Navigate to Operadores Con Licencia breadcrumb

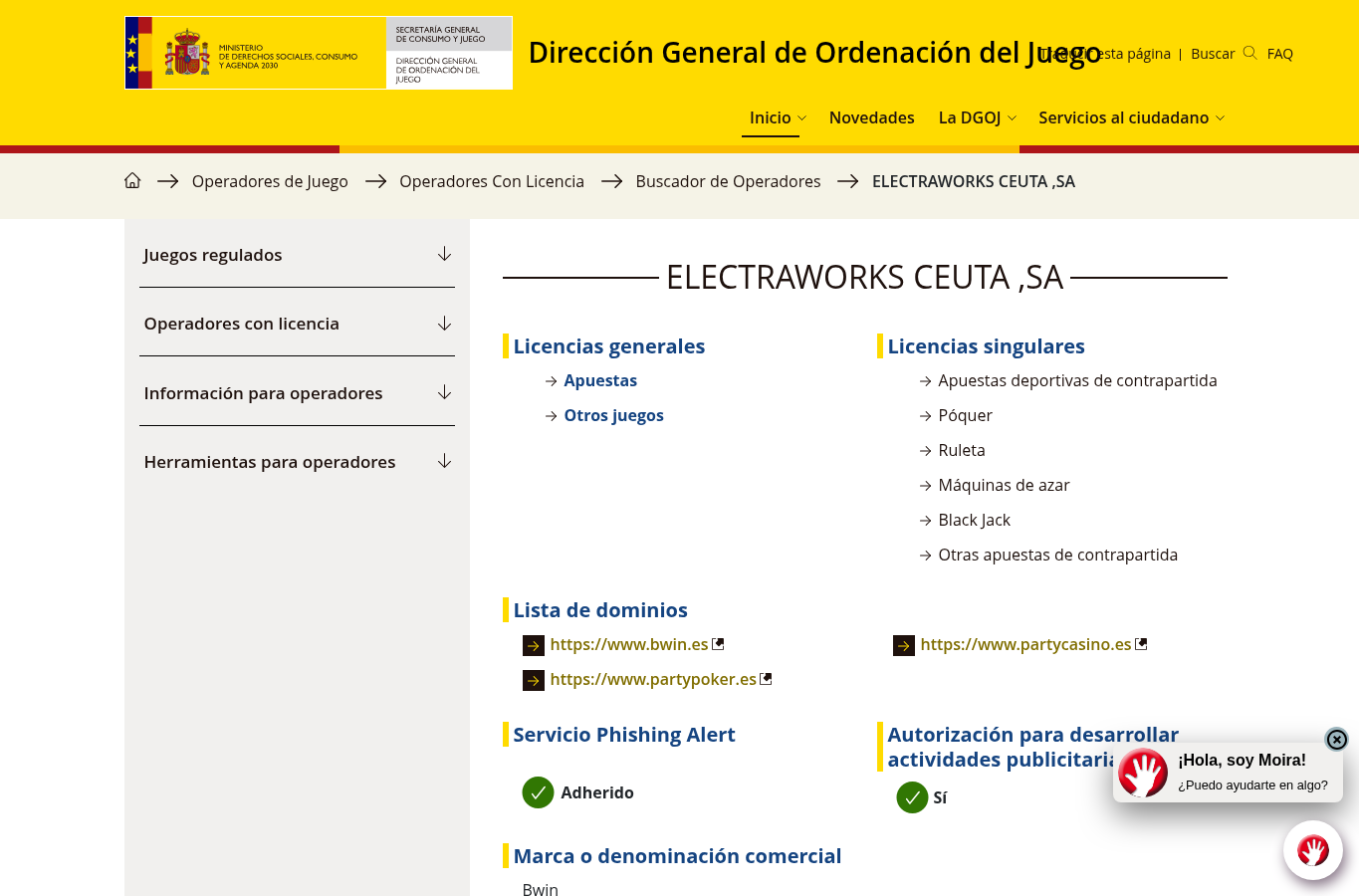492,181
